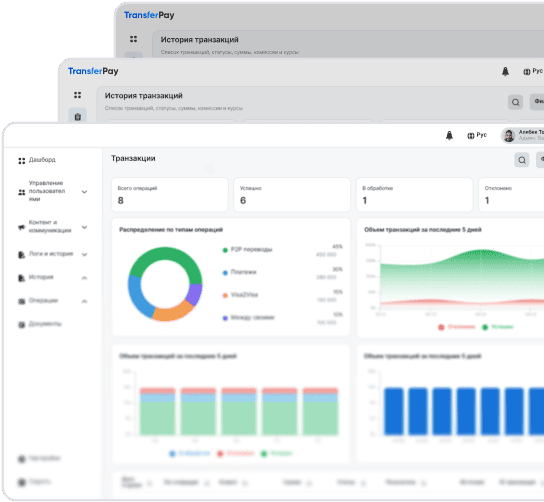Screen dimensions: 544x502
Task: Click the Всего операций card
Action: pos(170,195)
